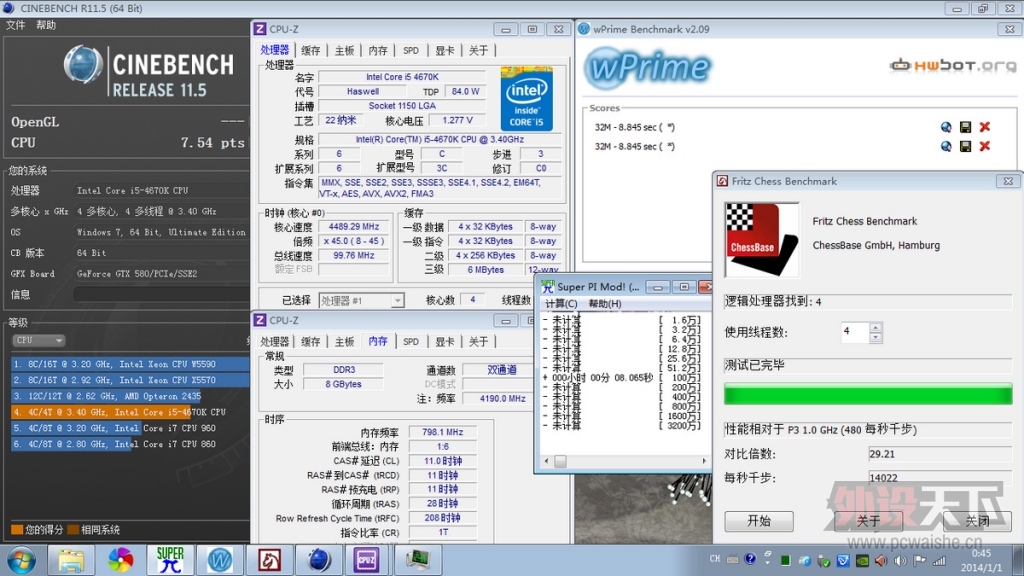Delete the top wPrime score with its red X
This screenshot has width=1024, height=576.
point(985,127)
